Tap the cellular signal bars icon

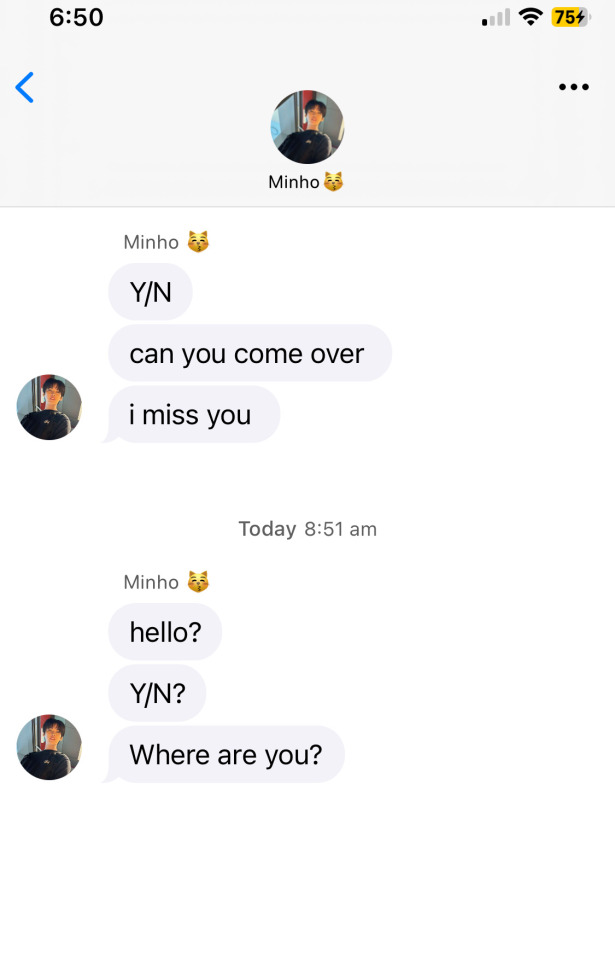pos(495,18)
